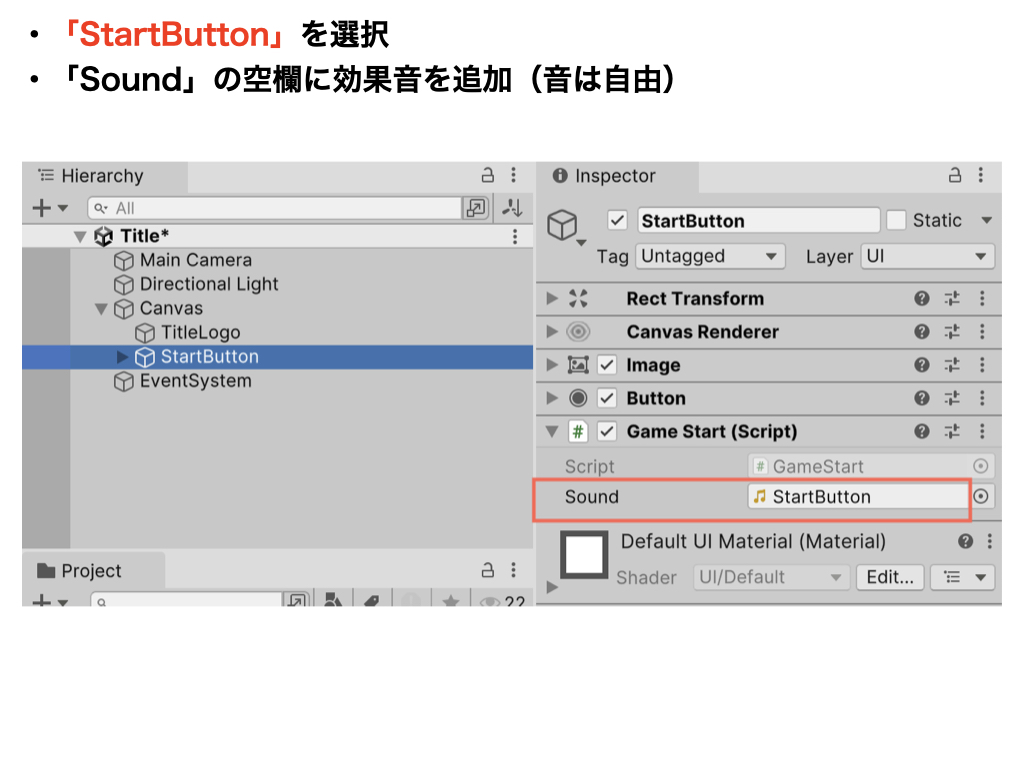
Task: Click the Default UI Material preview swatch
Action: click(x=585, y=554)
